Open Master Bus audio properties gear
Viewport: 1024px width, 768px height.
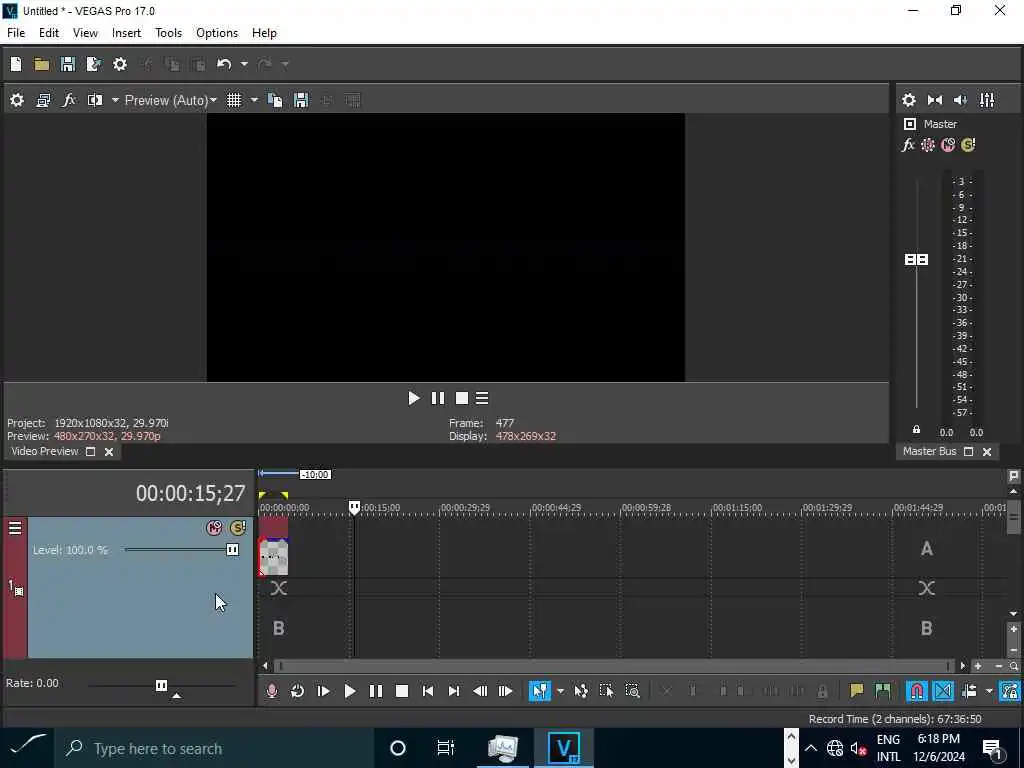[908, 100]
